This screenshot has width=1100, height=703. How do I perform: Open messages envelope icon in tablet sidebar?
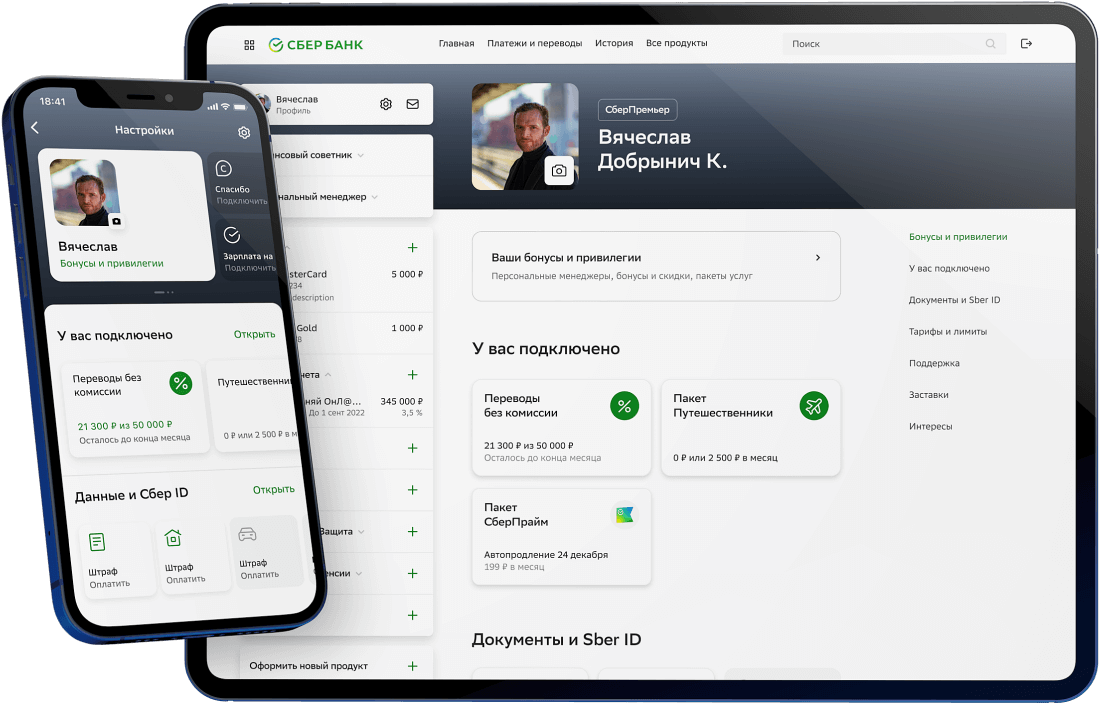point(412,104)
